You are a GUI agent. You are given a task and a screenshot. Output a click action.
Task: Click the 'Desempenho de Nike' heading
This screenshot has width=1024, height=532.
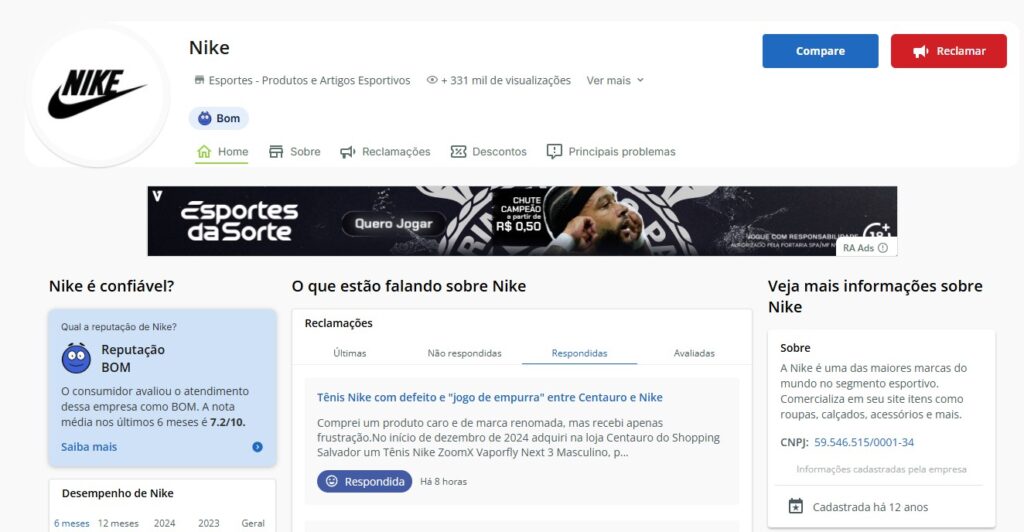tap(118, 493)
